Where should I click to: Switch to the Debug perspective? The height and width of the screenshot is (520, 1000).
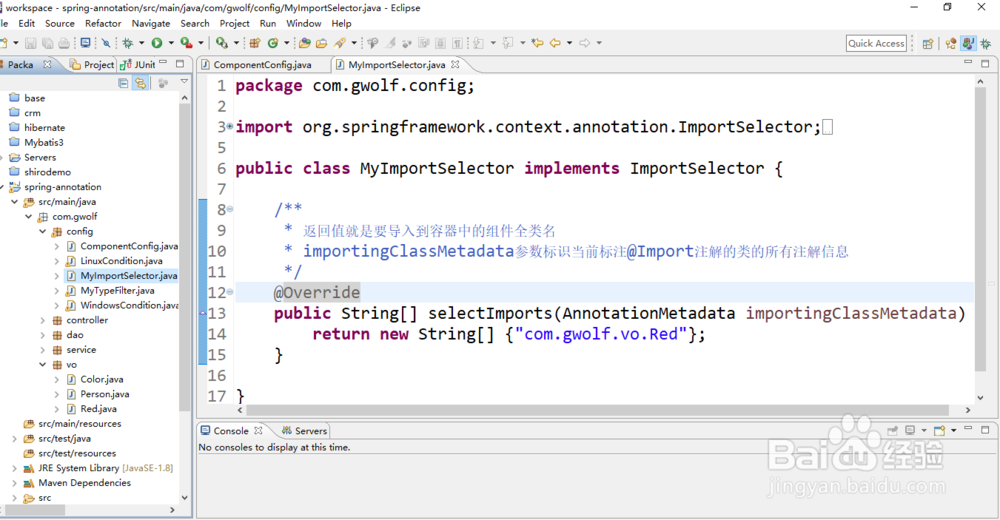tap(986, 43)
